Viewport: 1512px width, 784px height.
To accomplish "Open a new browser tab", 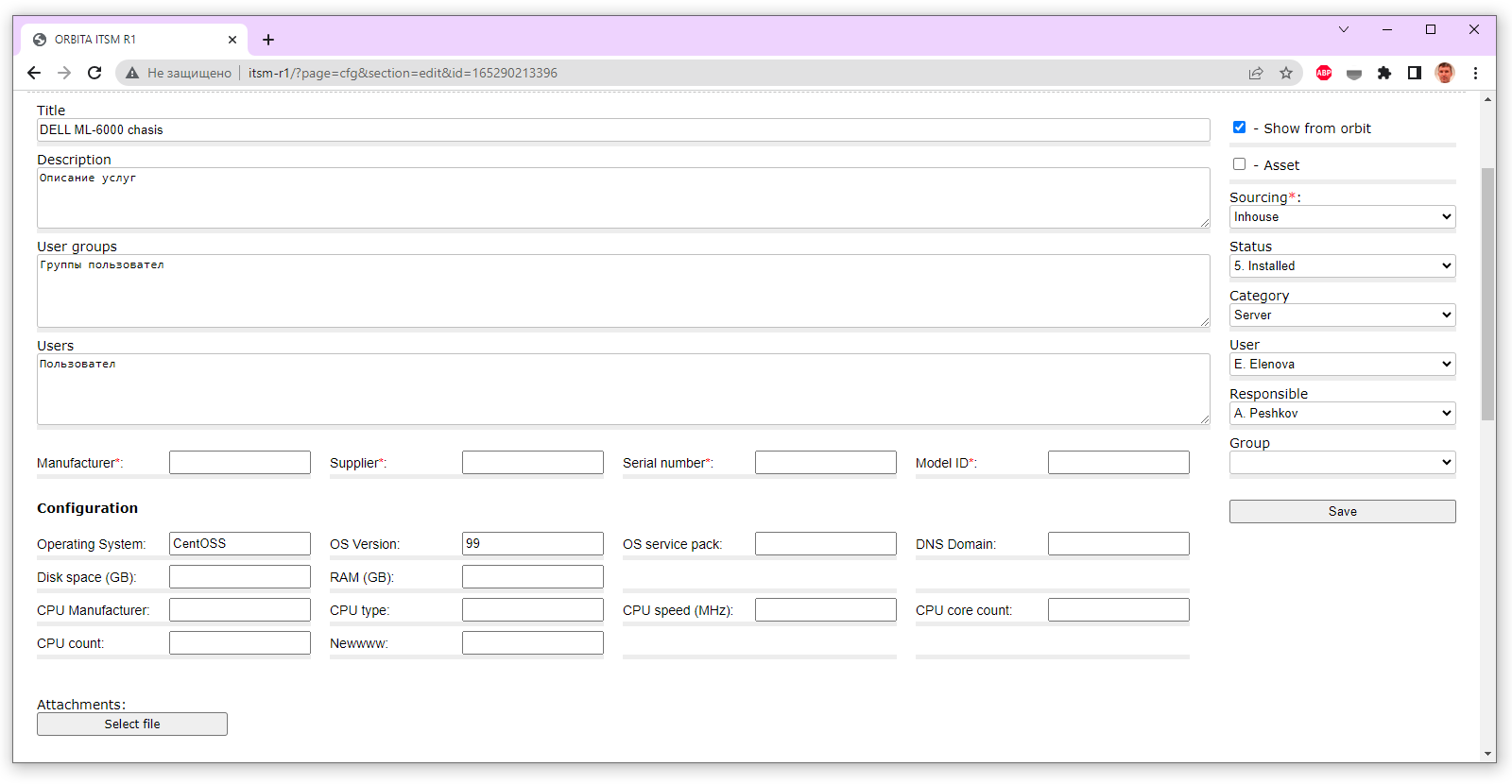I will 268,40.
